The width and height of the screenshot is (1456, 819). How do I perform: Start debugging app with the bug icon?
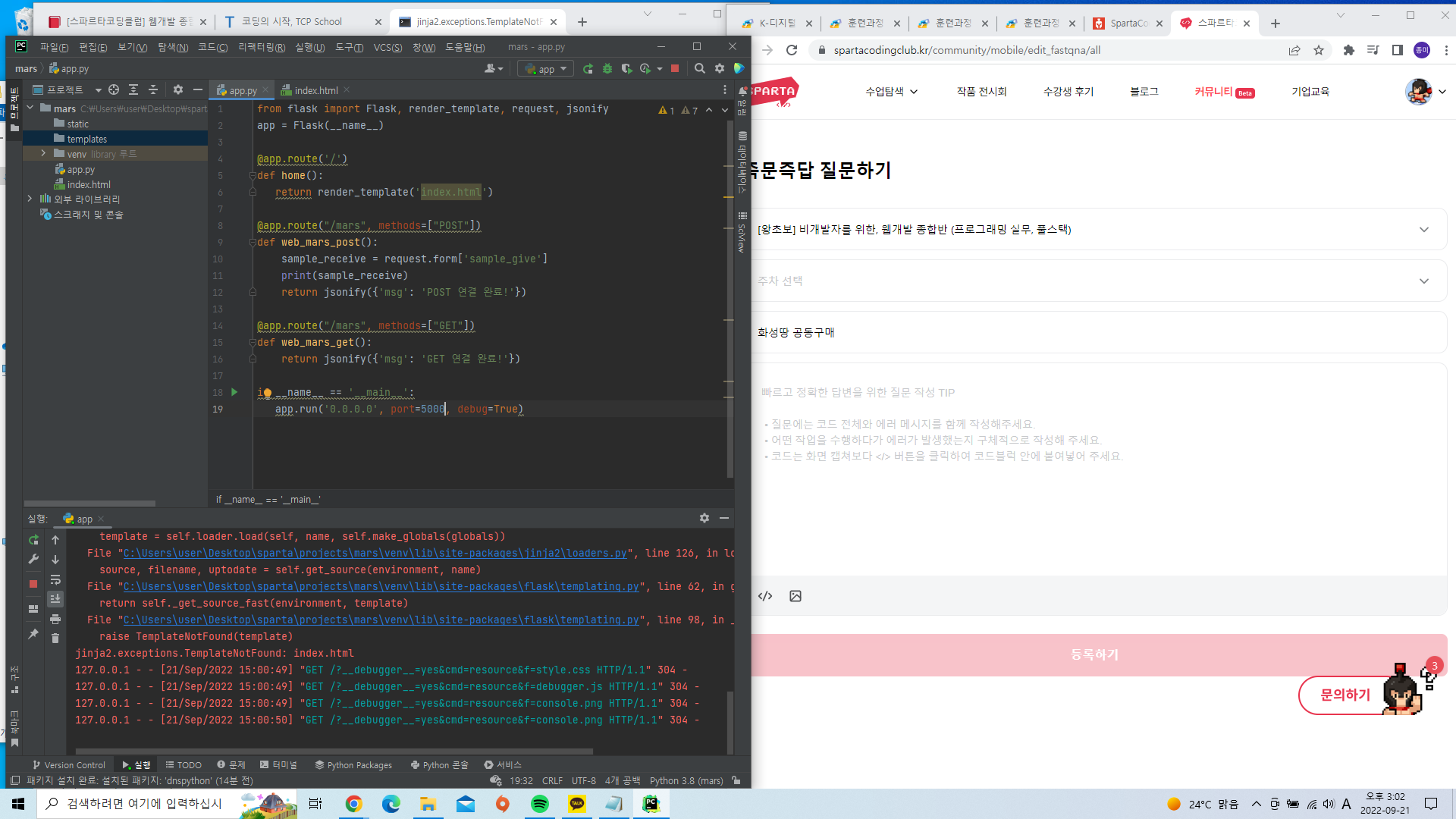(607, 69)
